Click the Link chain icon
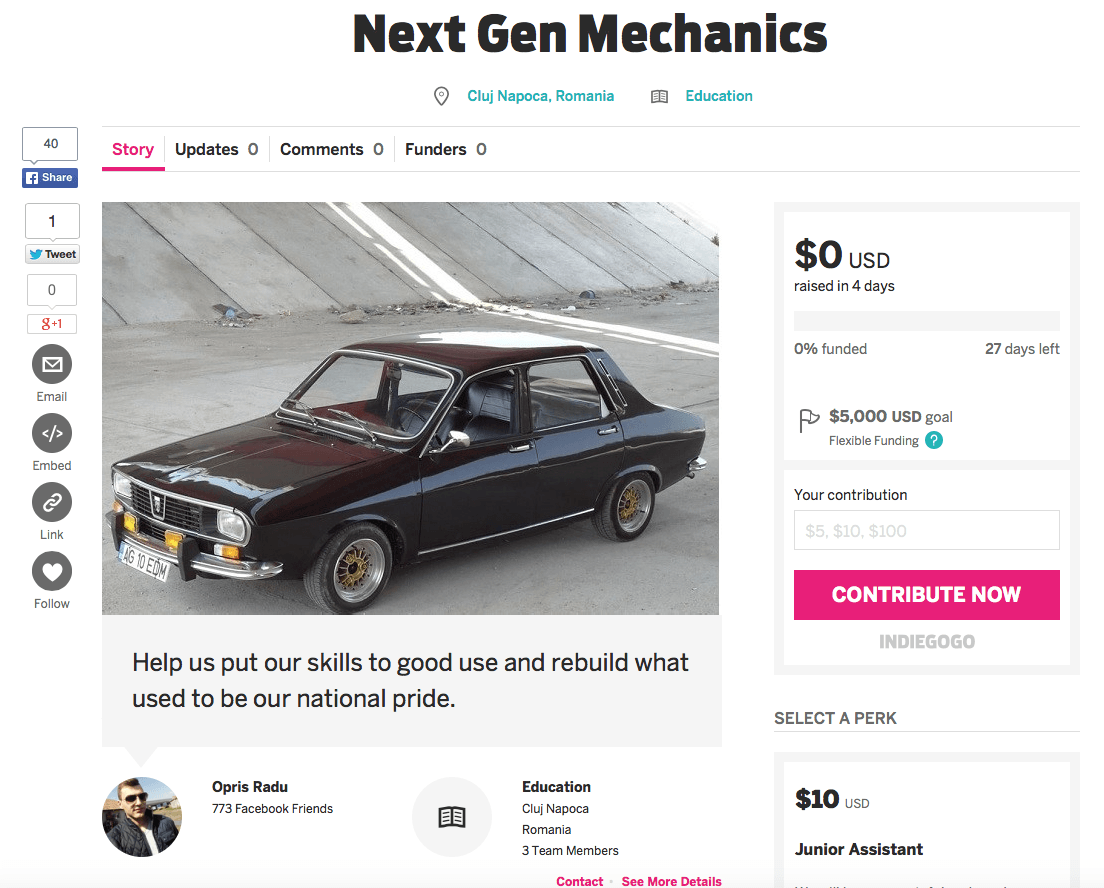The width and height of the screenshot is (1104, 888). (52, 502)
